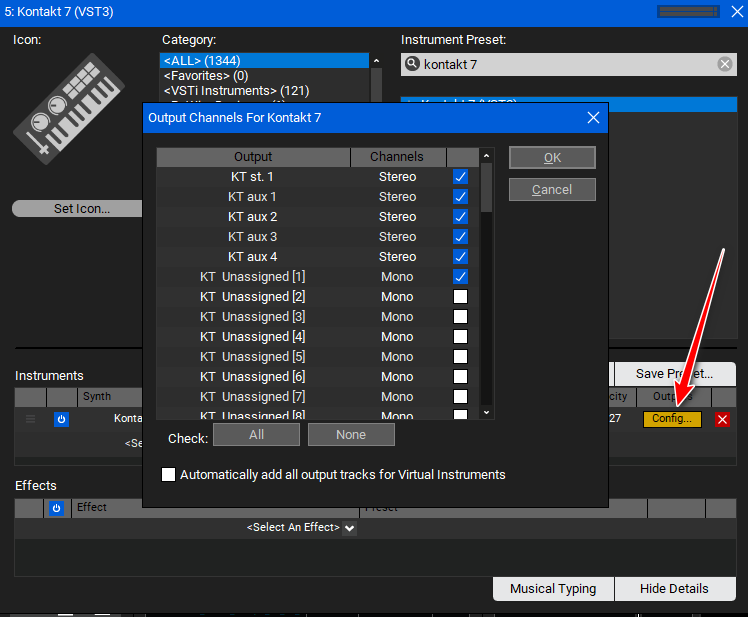Click category list scroll up arrow
748x617 pixels.
click(x=376, y=61)
